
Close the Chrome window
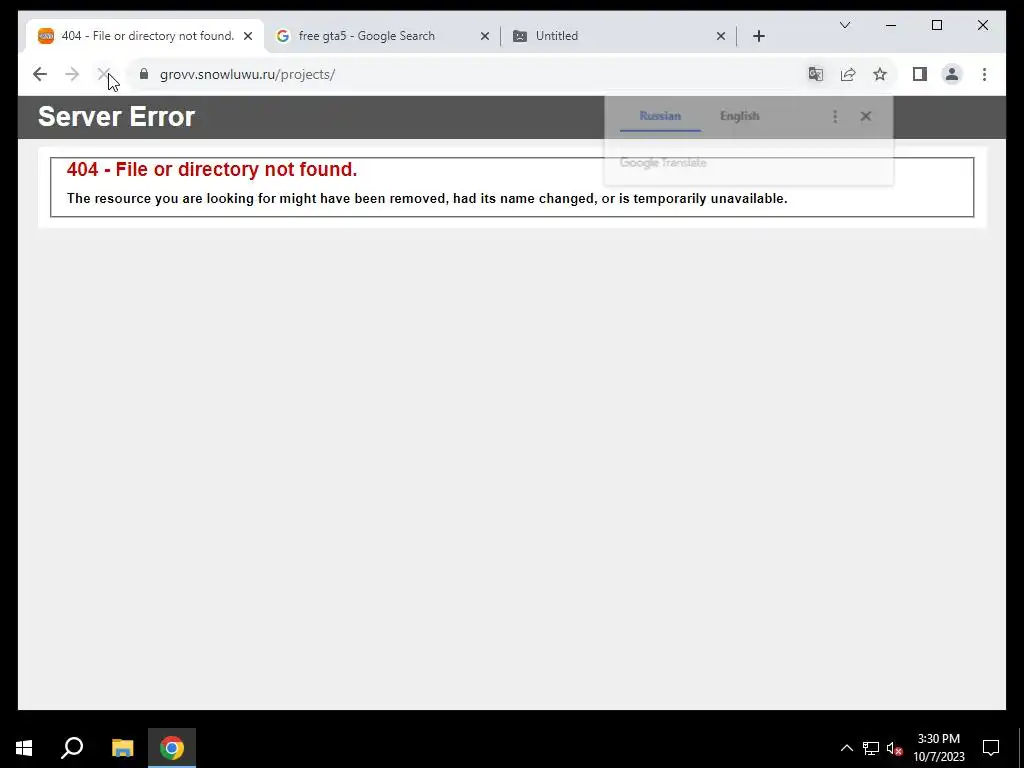pos(982,25)
